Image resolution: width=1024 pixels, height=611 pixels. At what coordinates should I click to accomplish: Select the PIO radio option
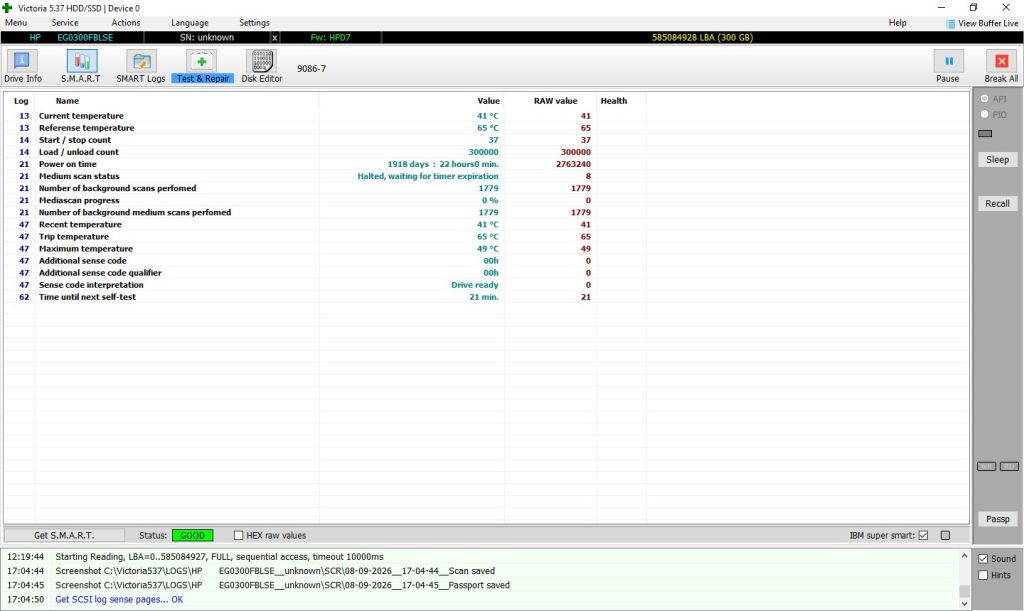click(985, 114)
